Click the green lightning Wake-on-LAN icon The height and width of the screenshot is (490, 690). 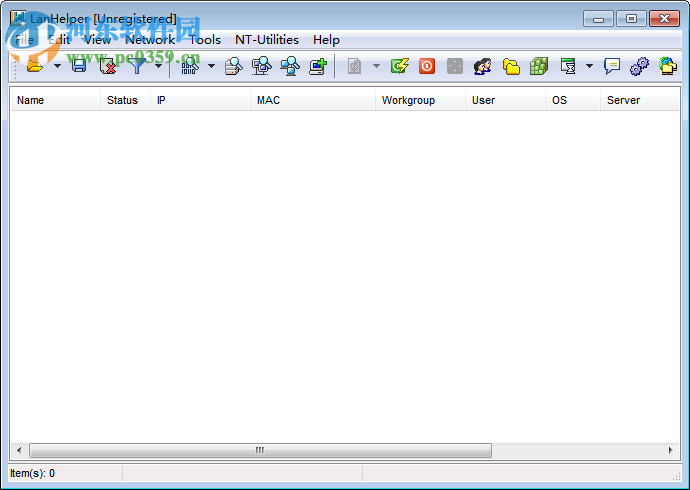tap(400, 66)
